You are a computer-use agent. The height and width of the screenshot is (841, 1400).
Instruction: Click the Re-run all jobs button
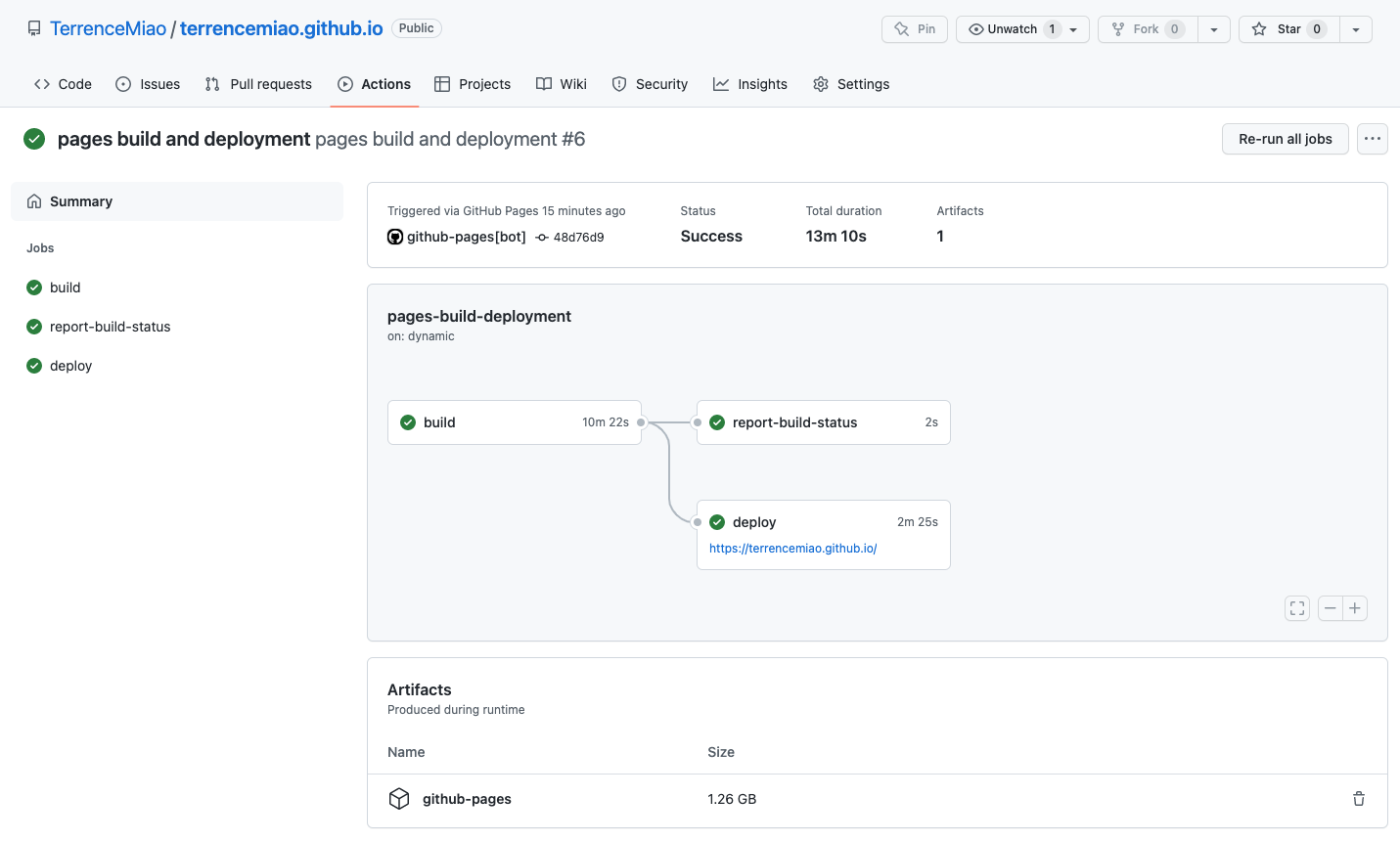(1285, 139)
